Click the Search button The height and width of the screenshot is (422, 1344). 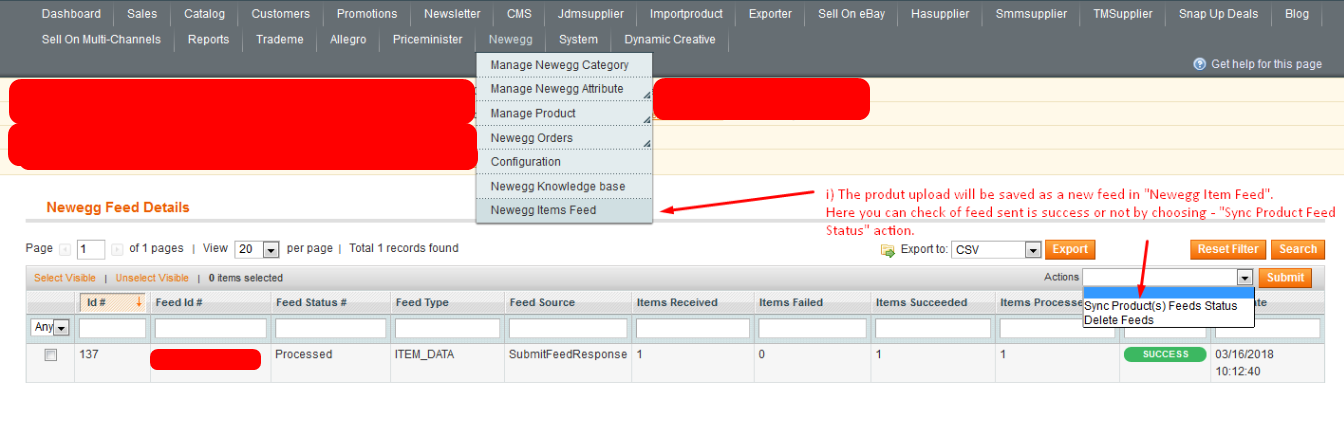(x=1298, y=249)
